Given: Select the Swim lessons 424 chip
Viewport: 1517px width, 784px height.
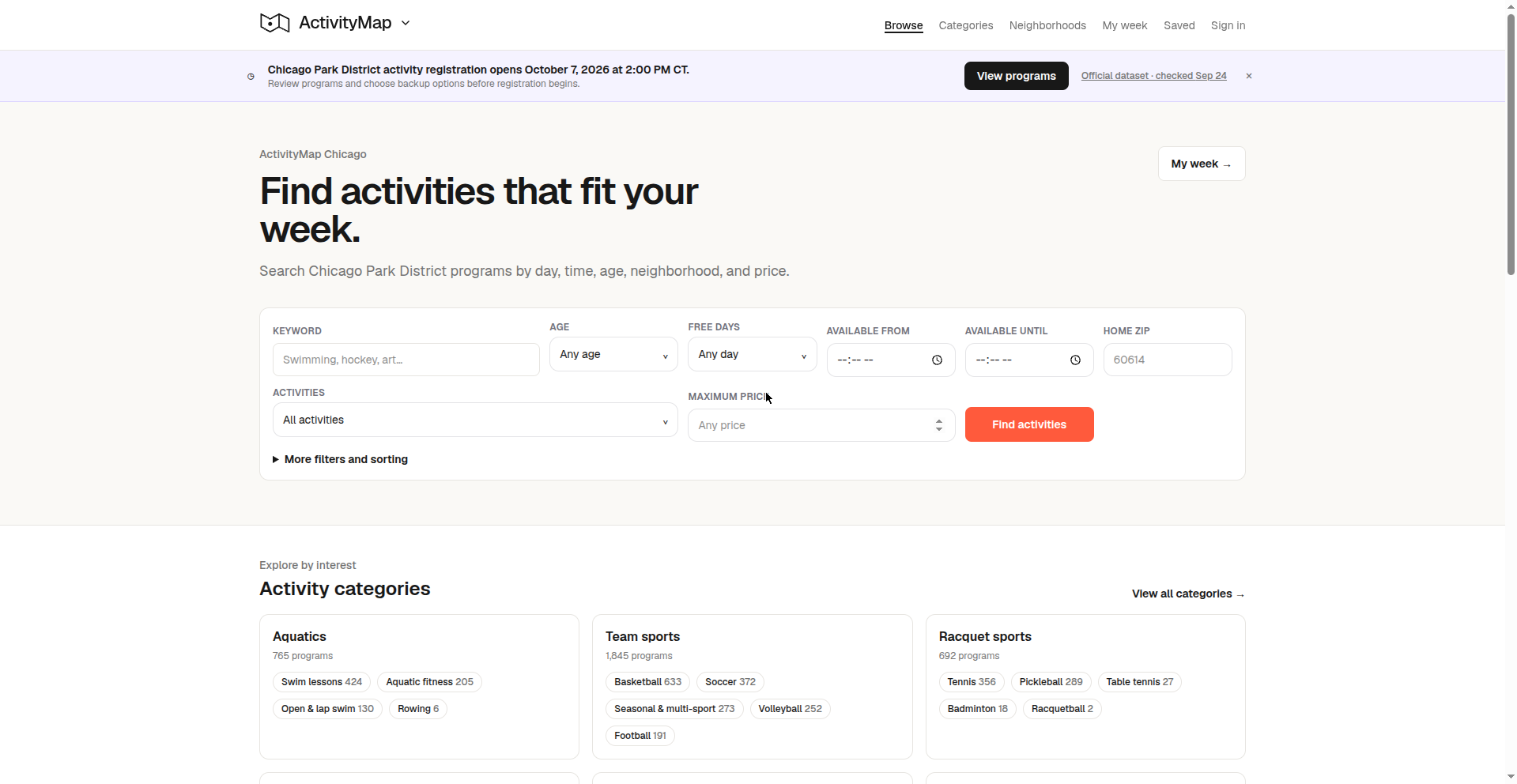Looking at the screenshot, I should pyautogui.click(x=322, y=682).
